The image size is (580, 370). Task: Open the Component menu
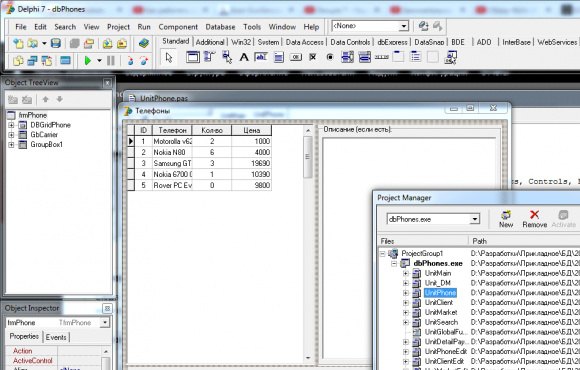pos(178,27)
